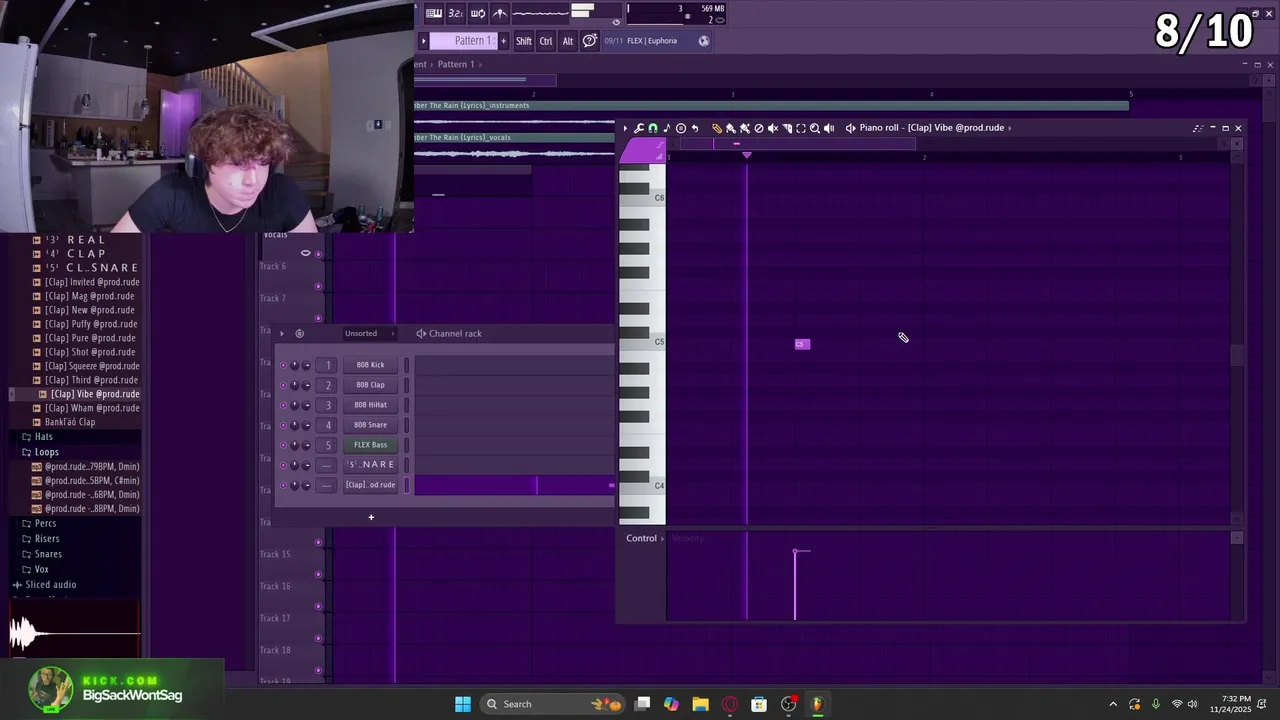
Task: Select the Mute tool in piano roll toolbar
Action: (772, 128)
